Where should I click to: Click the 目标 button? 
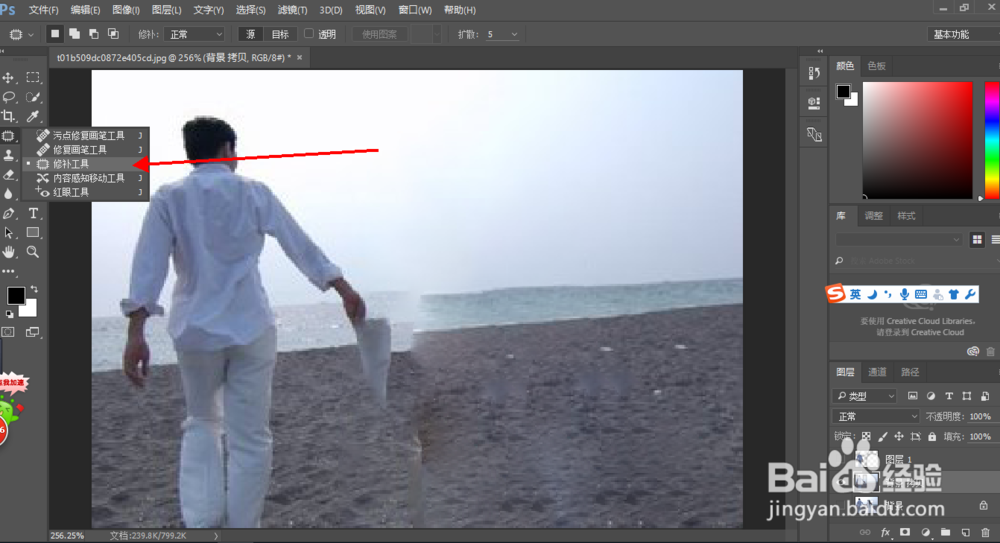click(x=280, y=34)
